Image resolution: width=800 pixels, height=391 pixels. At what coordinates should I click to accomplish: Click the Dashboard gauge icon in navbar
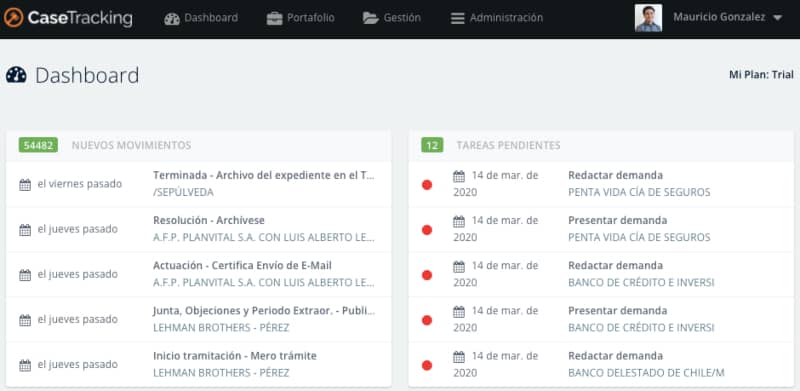point(172,18)
